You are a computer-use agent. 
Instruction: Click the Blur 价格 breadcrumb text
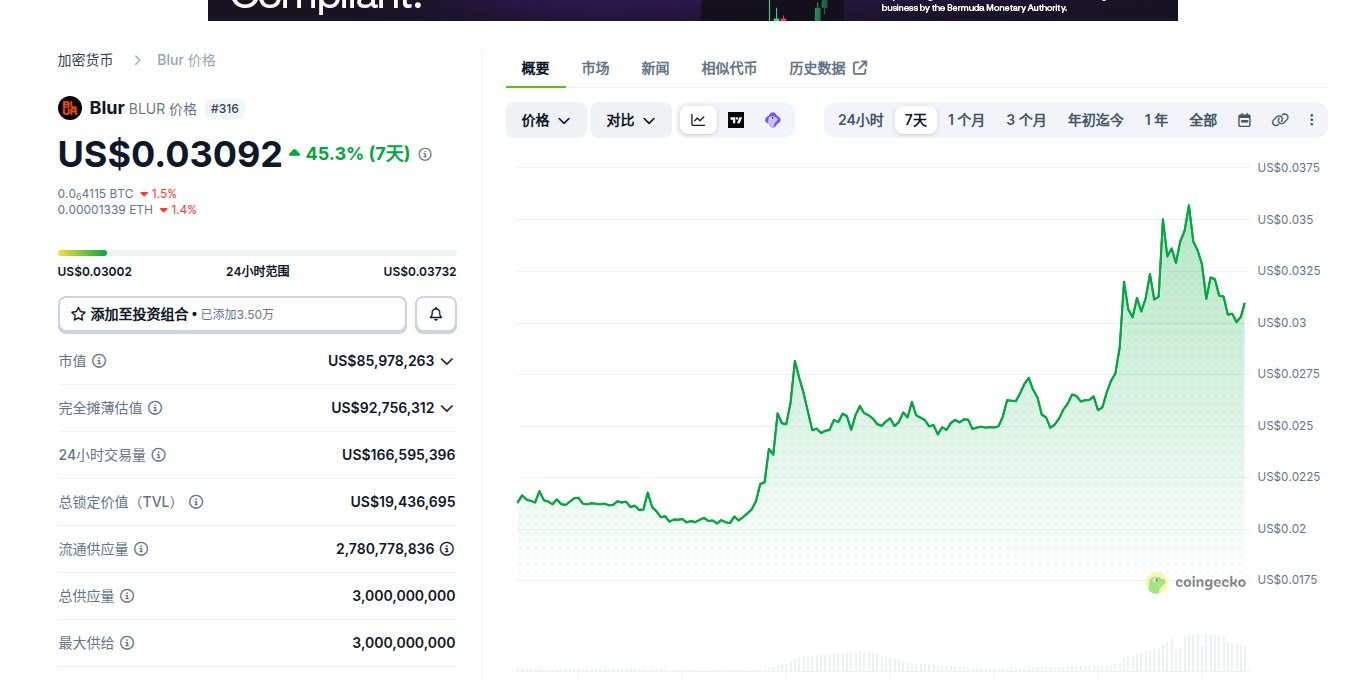(x=186, y=60)
